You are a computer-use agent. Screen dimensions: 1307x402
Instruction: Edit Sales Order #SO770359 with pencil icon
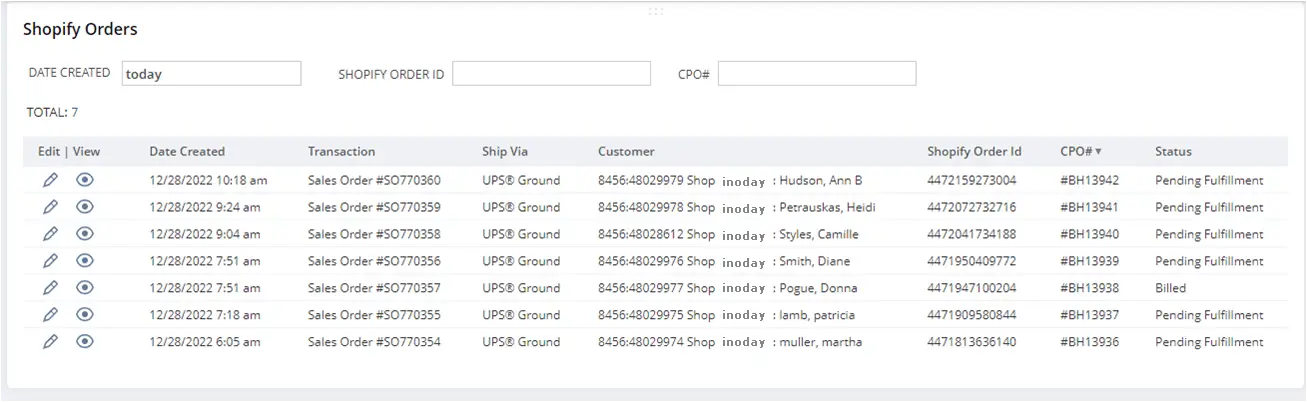click(50, 207)
